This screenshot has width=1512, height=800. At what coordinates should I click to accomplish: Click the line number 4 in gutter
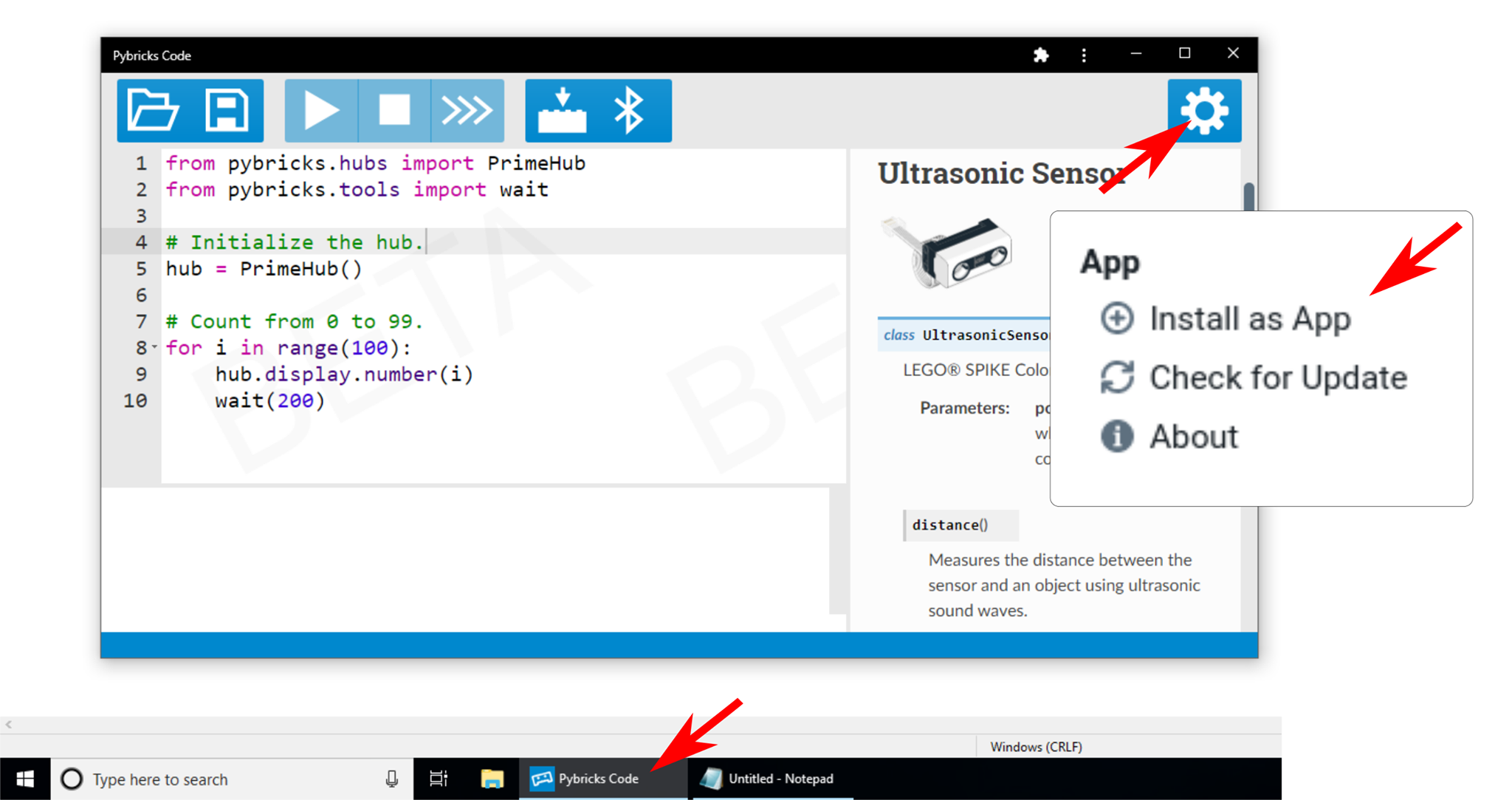tap(141, 242)
